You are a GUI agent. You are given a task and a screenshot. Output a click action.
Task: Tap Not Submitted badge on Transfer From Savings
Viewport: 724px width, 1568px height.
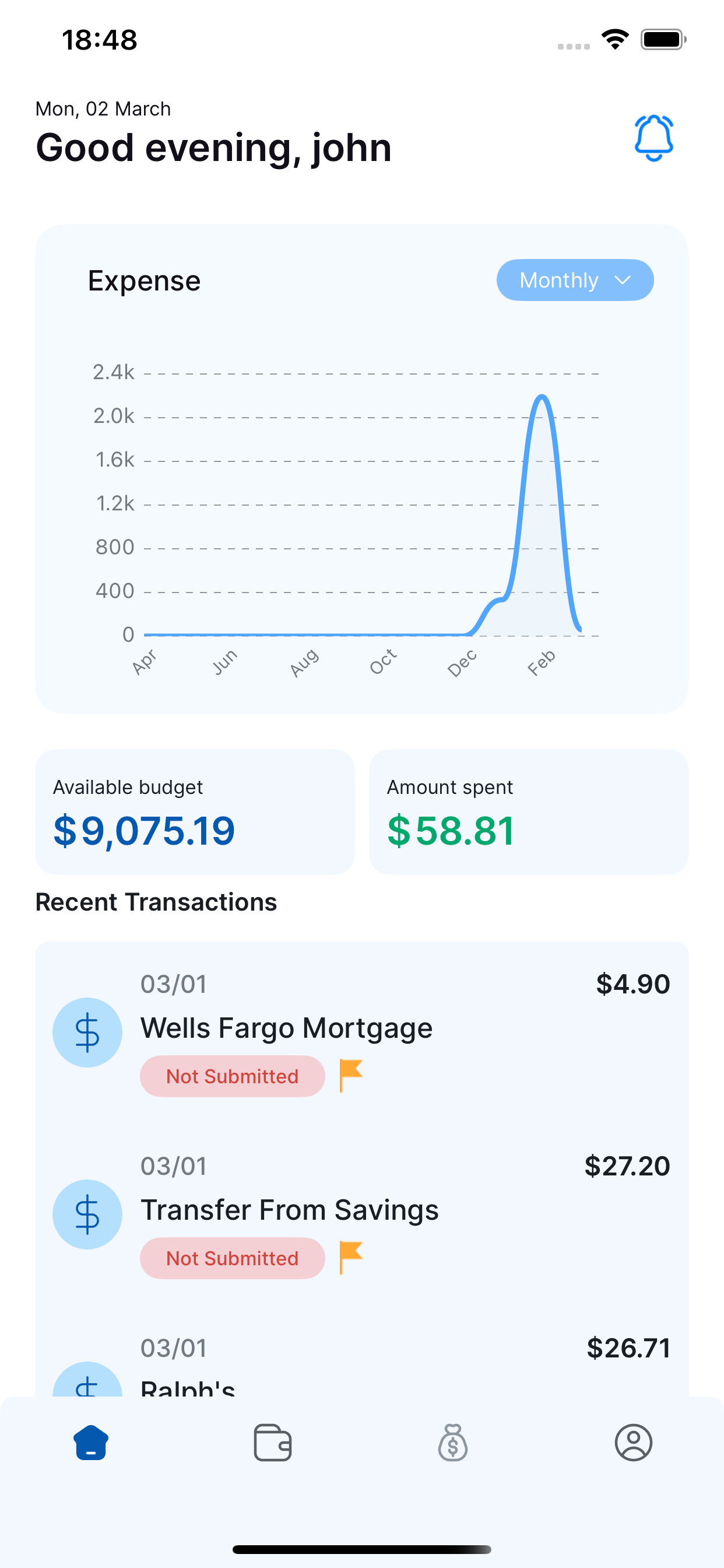[x=232, y=1258]
